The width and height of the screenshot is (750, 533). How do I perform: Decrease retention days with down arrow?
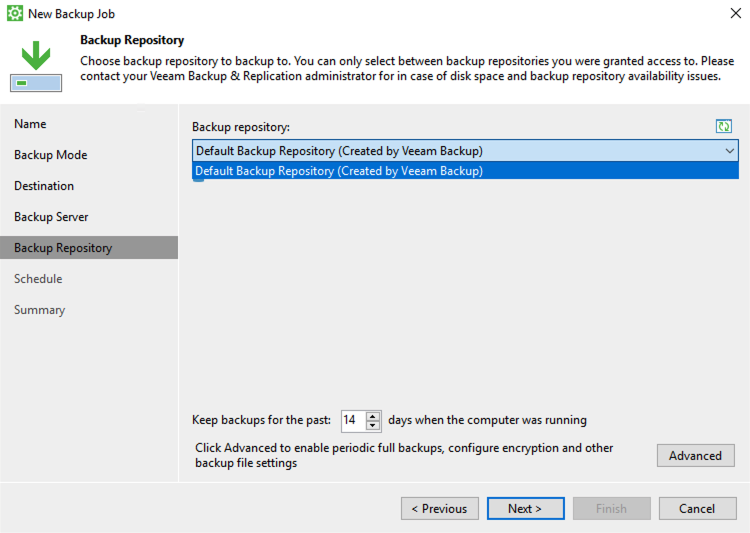373,426
